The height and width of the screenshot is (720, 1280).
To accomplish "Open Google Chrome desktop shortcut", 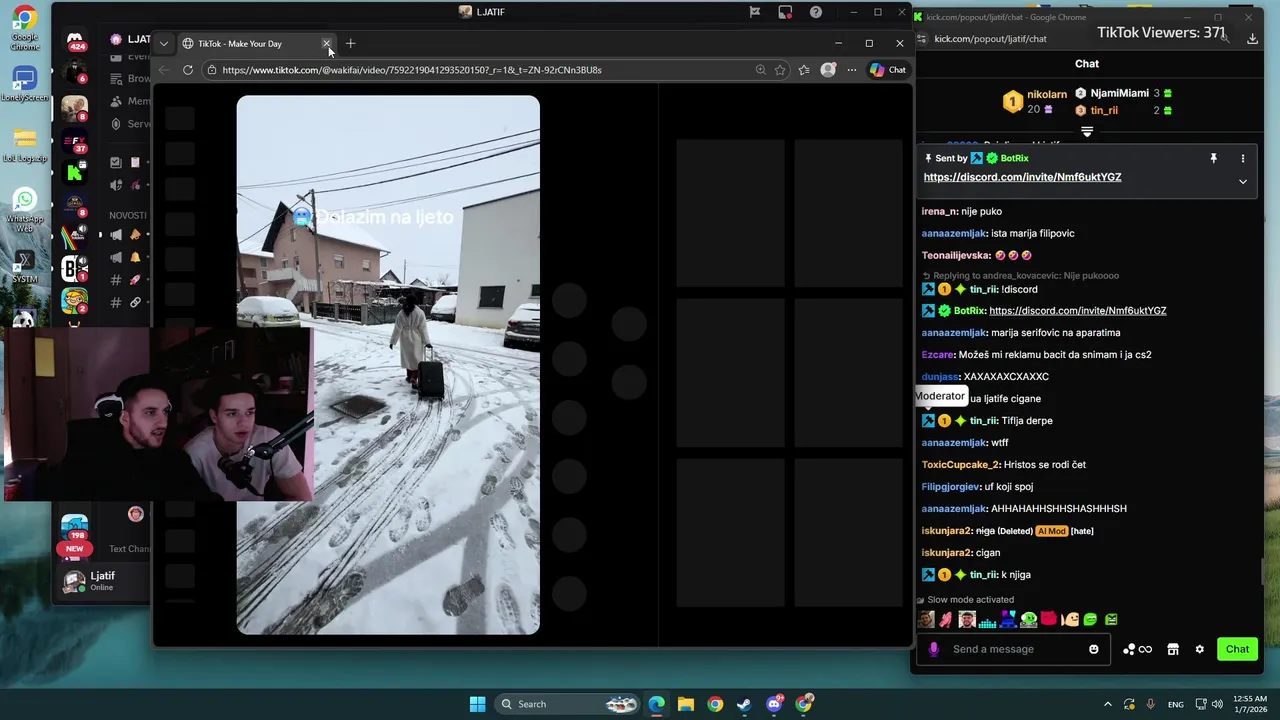I will point(25,28).
